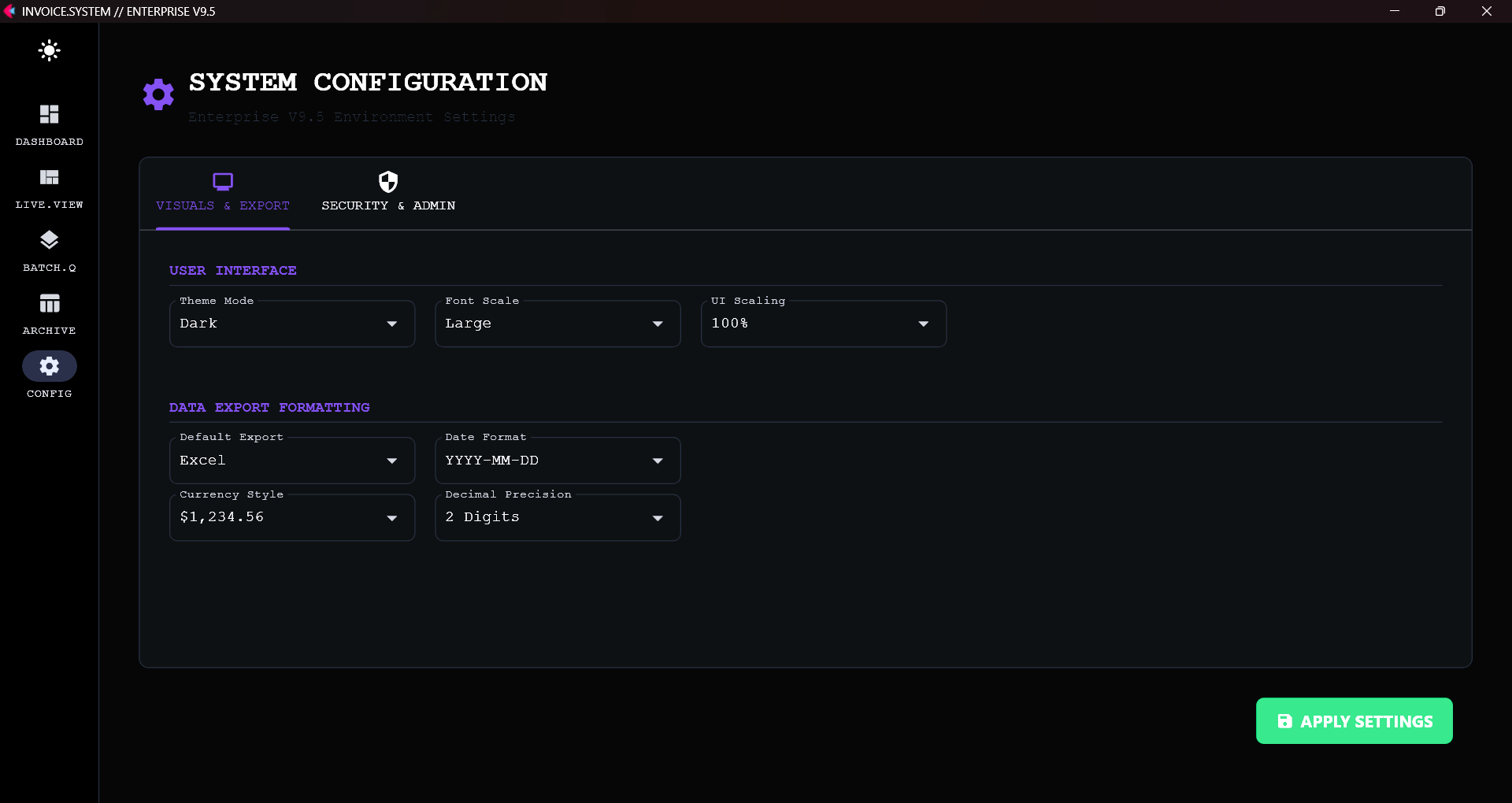Viewport: 1512px width, 803px height.
Task: Open the Default Export dropdown showing Excel
Action: [291, 461]
